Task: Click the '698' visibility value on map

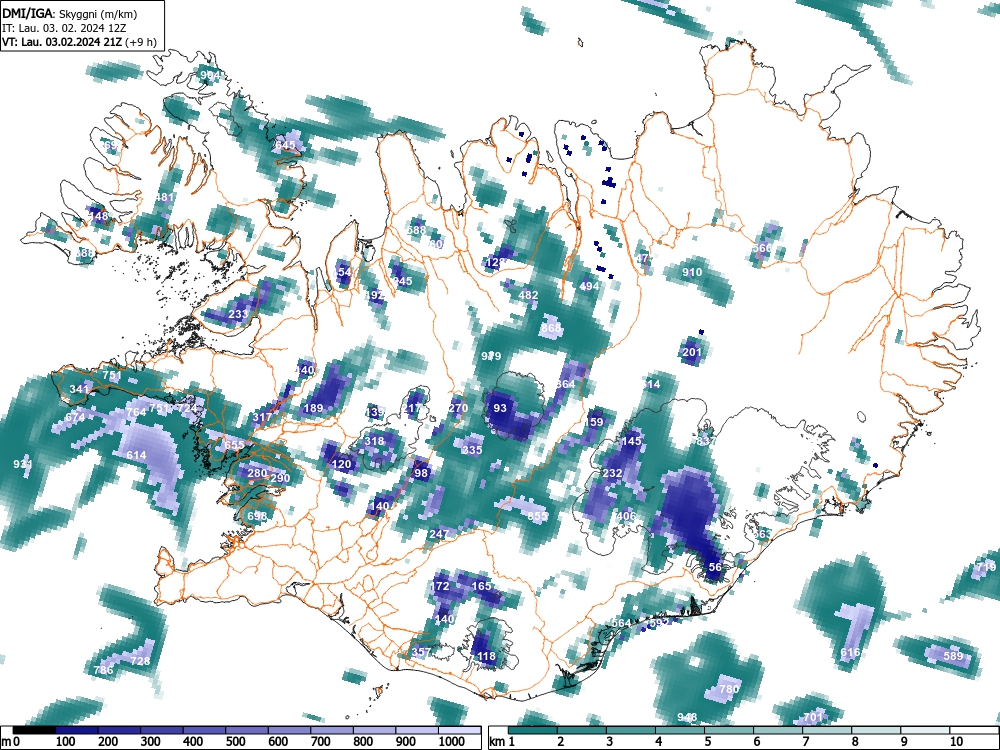Action: coord(257,516)
